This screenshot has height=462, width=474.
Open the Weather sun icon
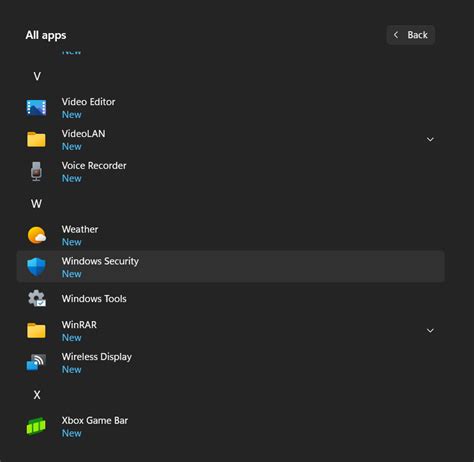(37, 235)
